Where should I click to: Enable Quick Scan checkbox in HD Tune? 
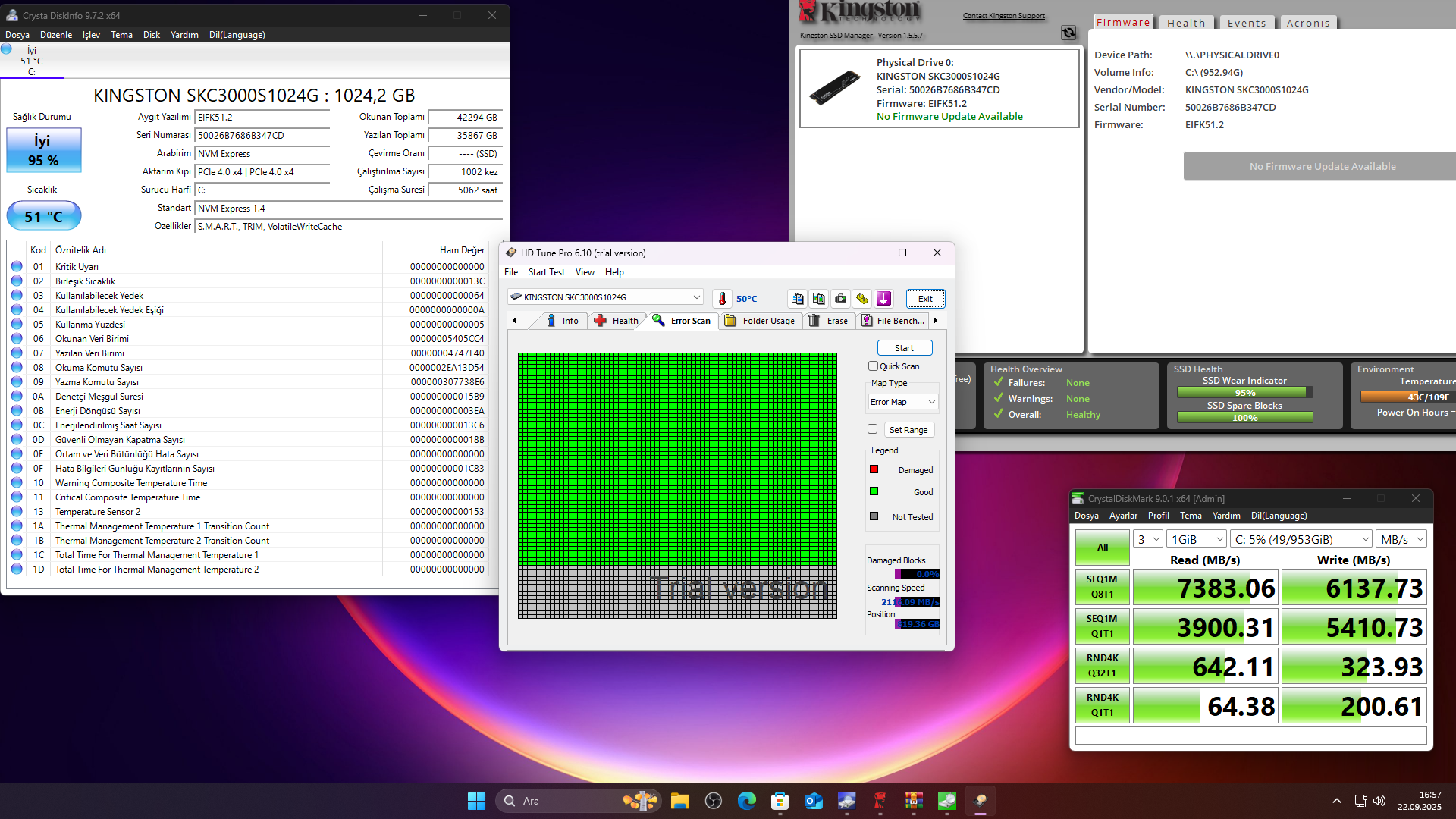pos(873,366)
